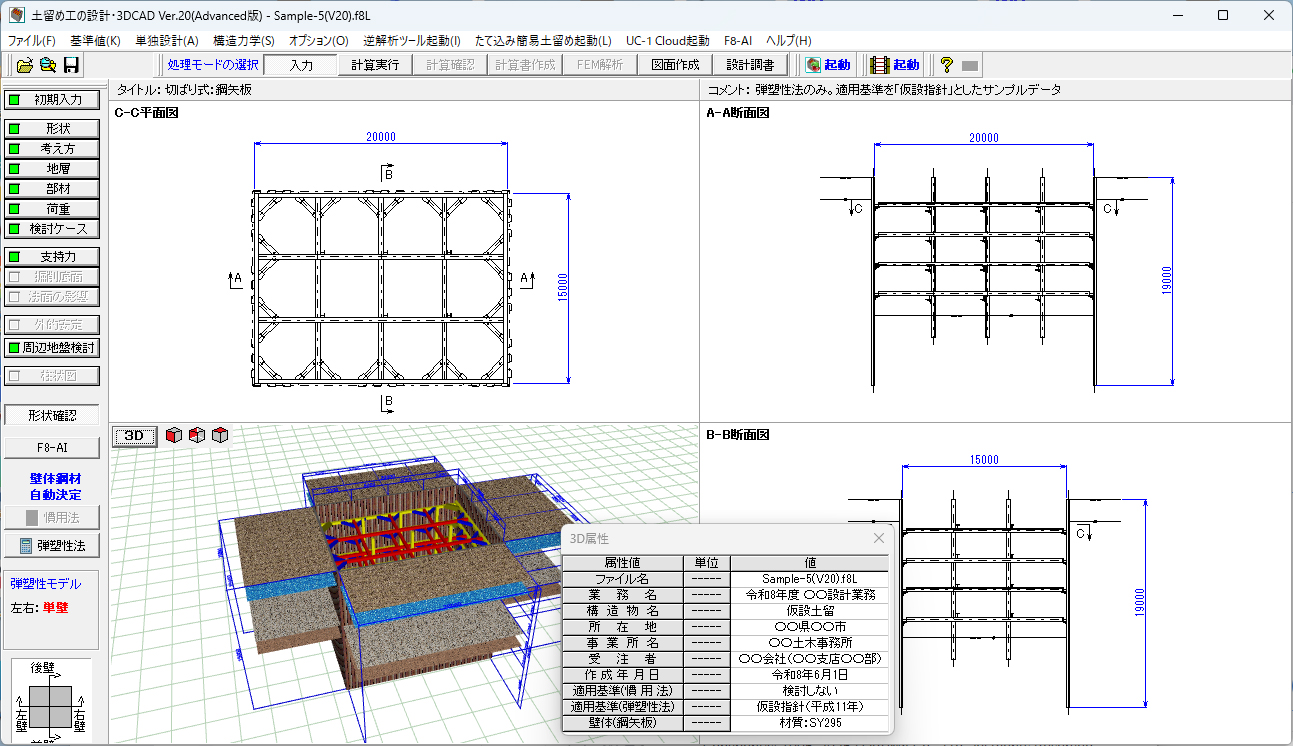1293x746 pixels.
Task: Click the sample data folder icon with magnifier
Action: pos(47,65)
